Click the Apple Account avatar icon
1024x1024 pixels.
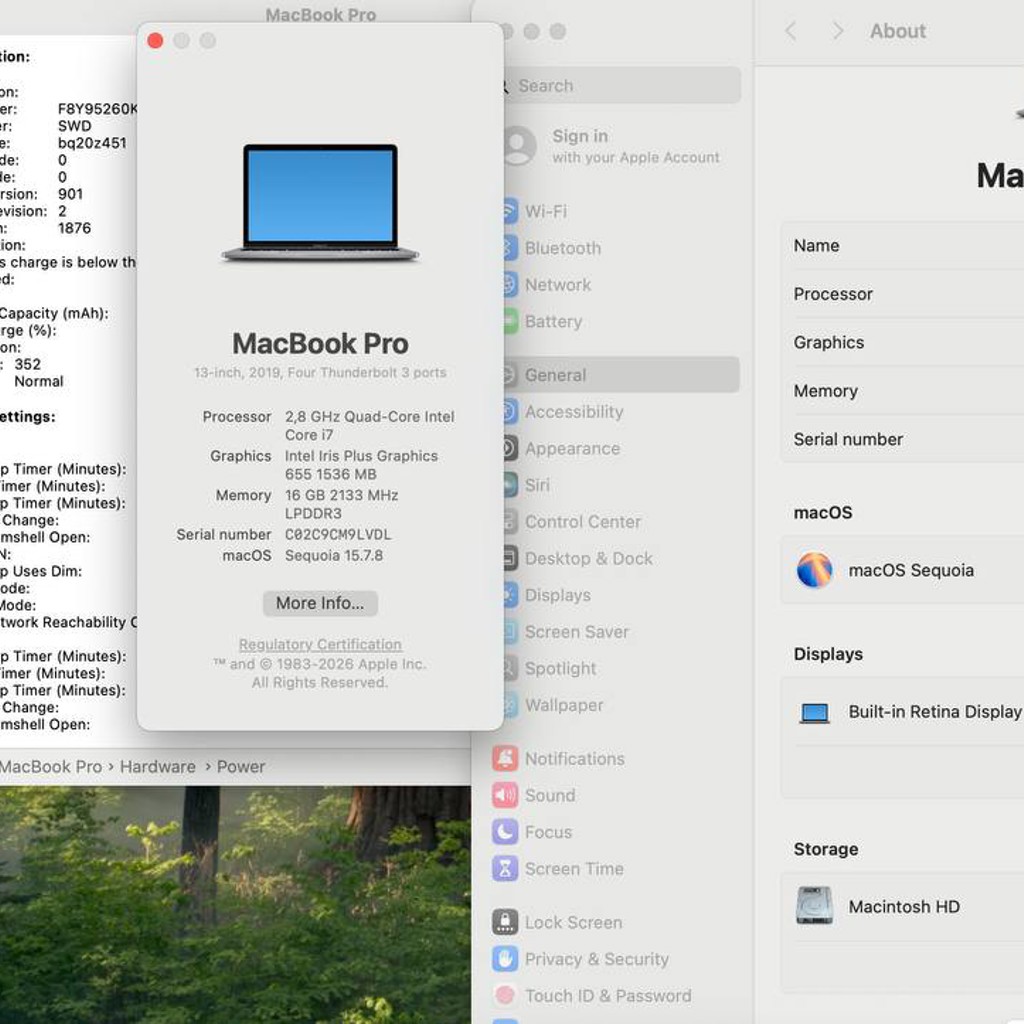coord(520,146)
